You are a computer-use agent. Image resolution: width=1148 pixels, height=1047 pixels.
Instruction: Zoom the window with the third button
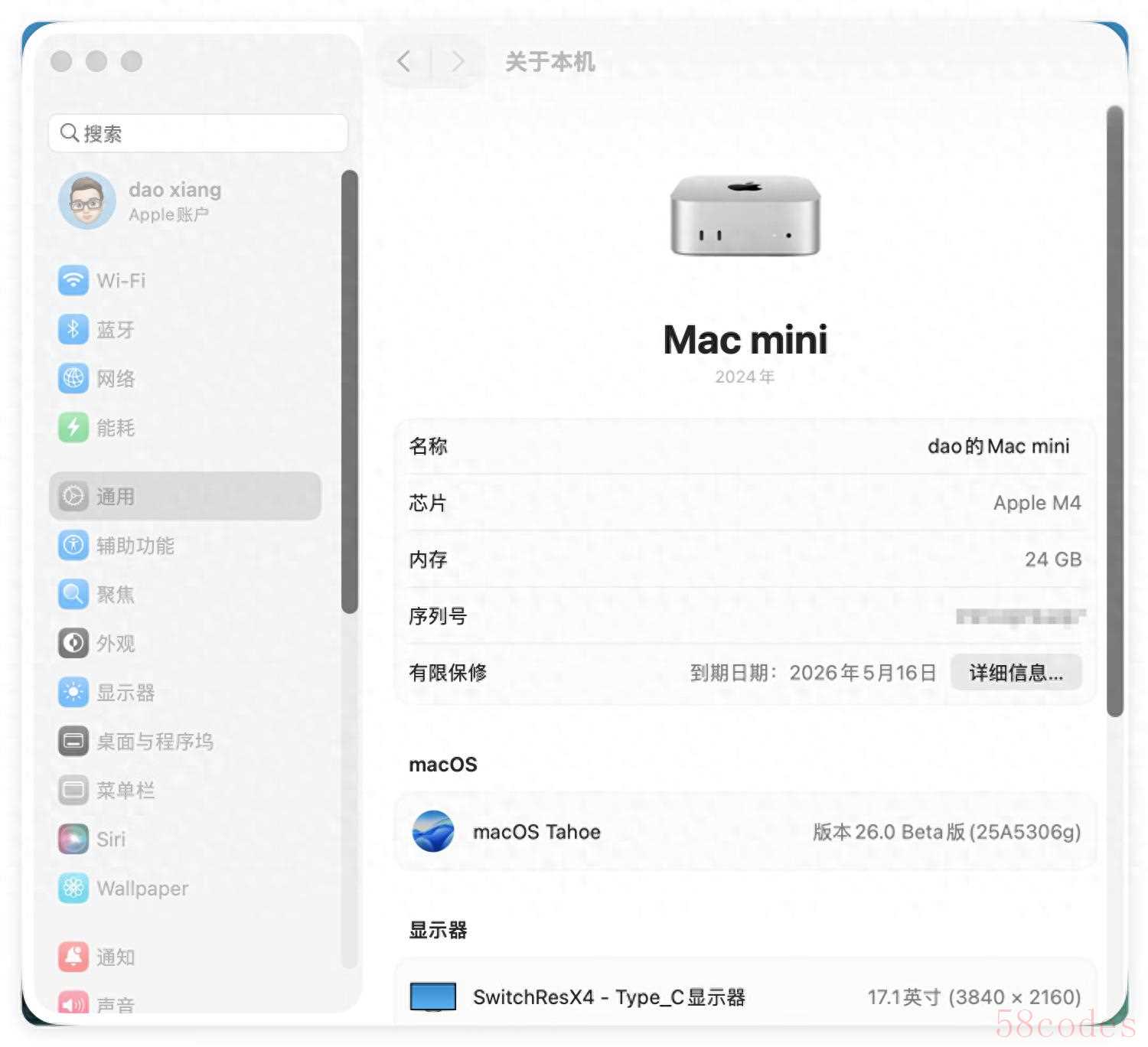click(132, 61)
